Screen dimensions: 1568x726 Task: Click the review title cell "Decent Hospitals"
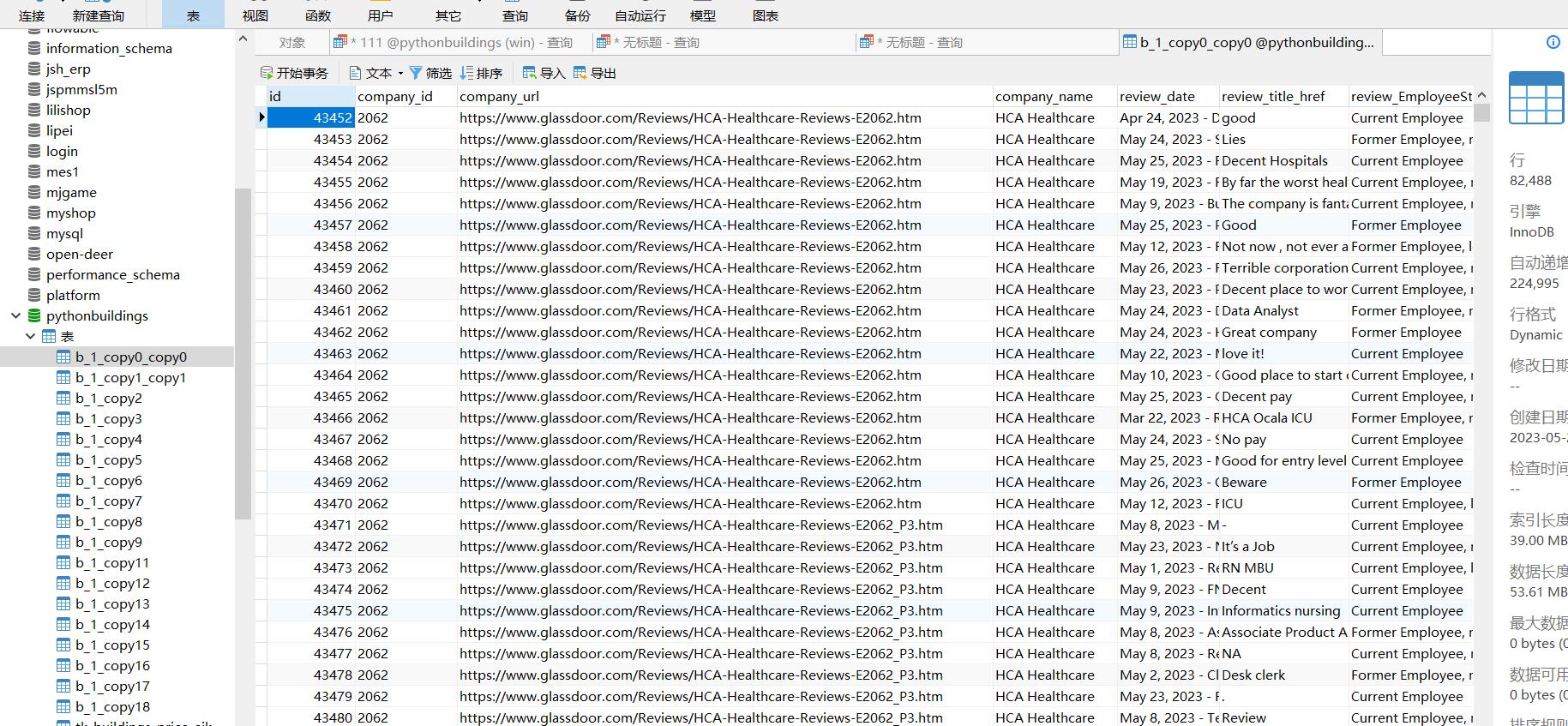(1283, 160)
